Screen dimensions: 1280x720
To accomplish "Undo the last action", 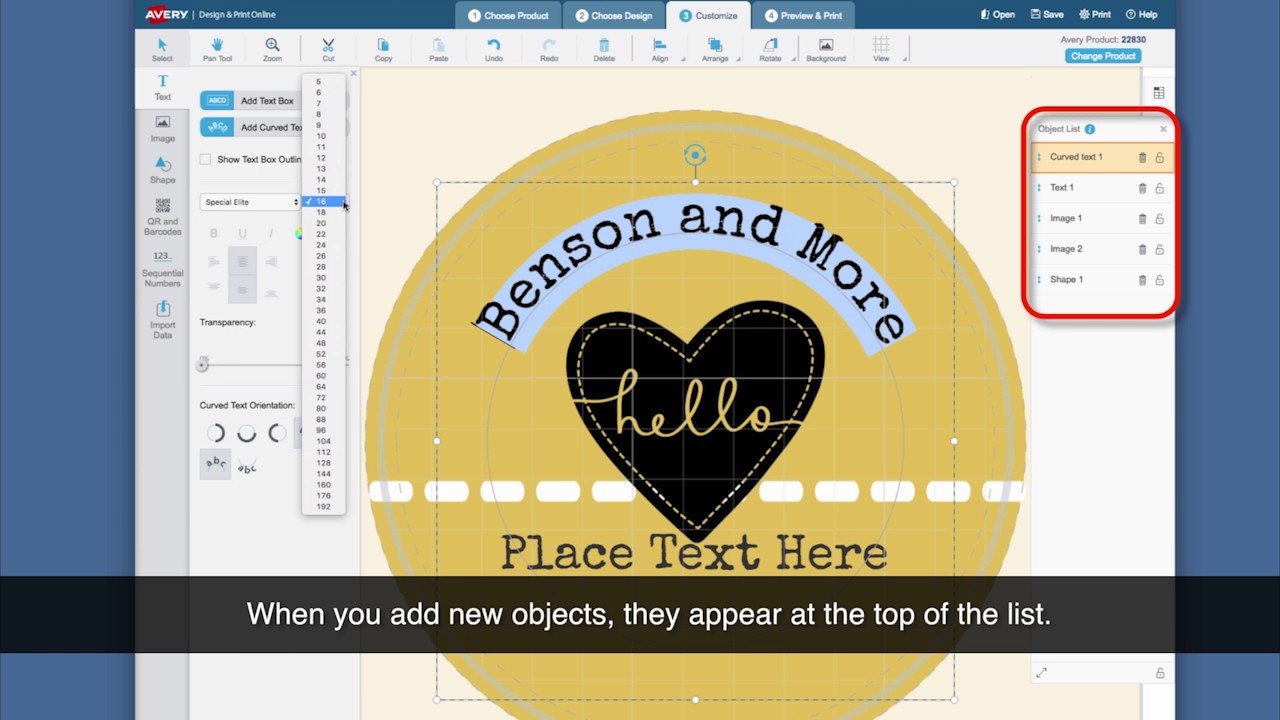I will tap(494, 49).
